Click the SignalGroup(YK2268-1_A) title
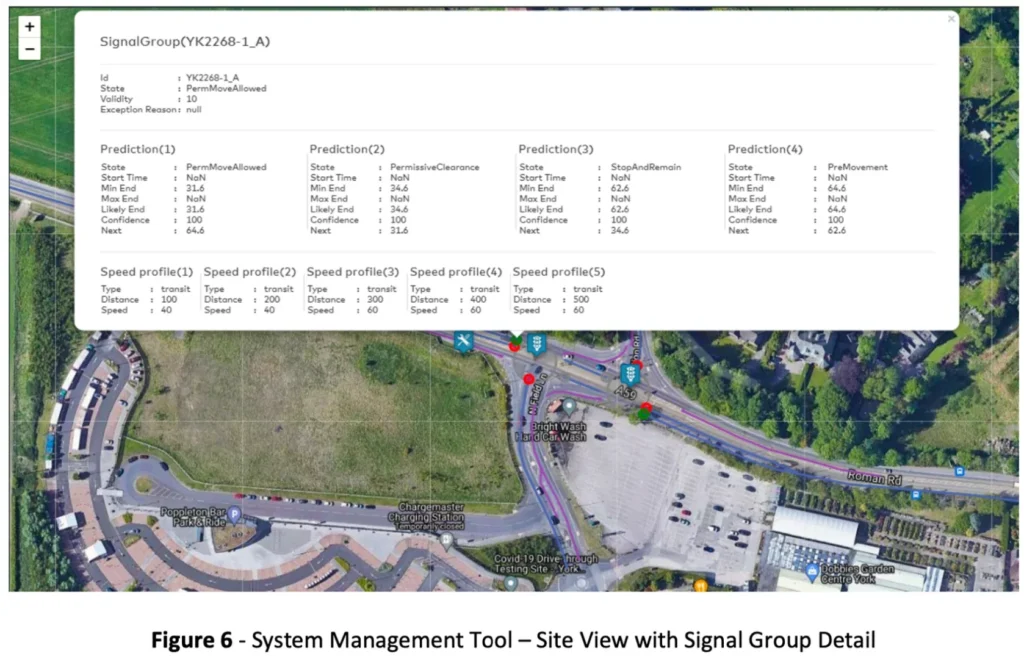The width and height of the screenshot is (1024, 659). [x=185, y=42]
